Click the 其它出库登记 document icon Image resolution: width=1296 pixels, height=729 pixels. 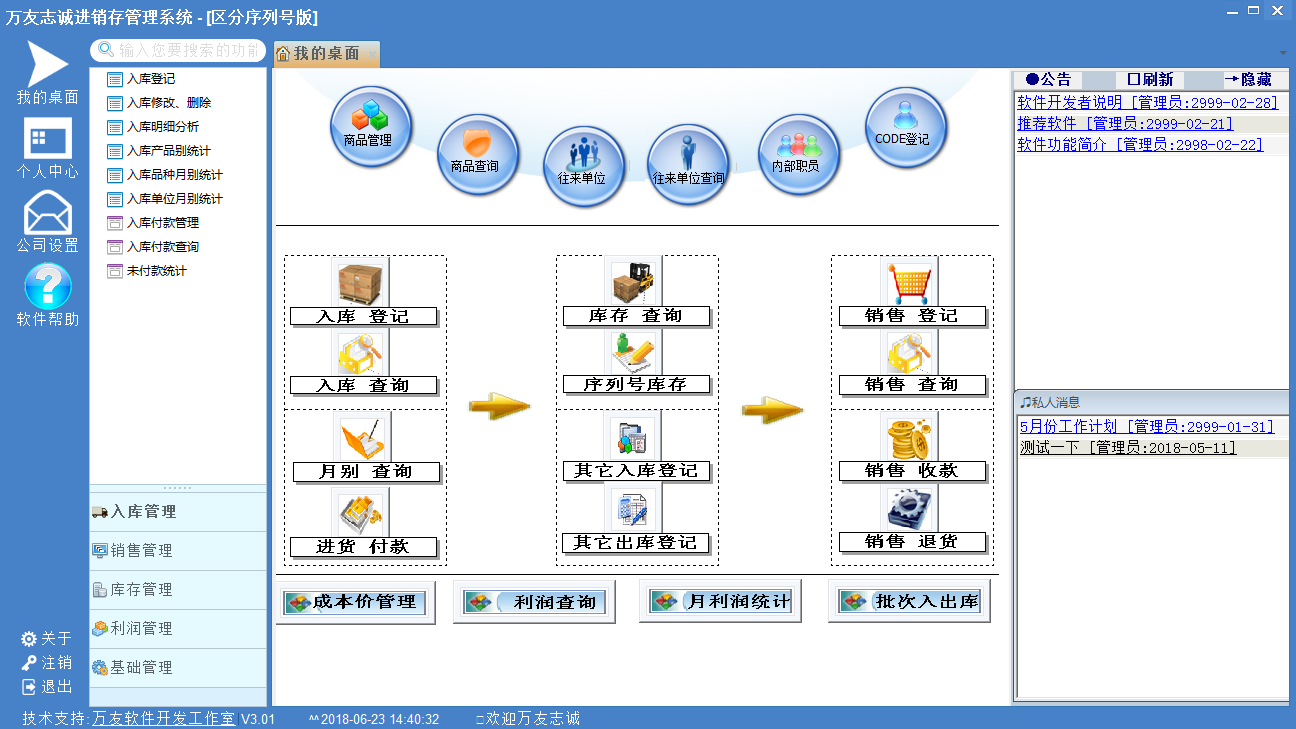tap(633, 509)
